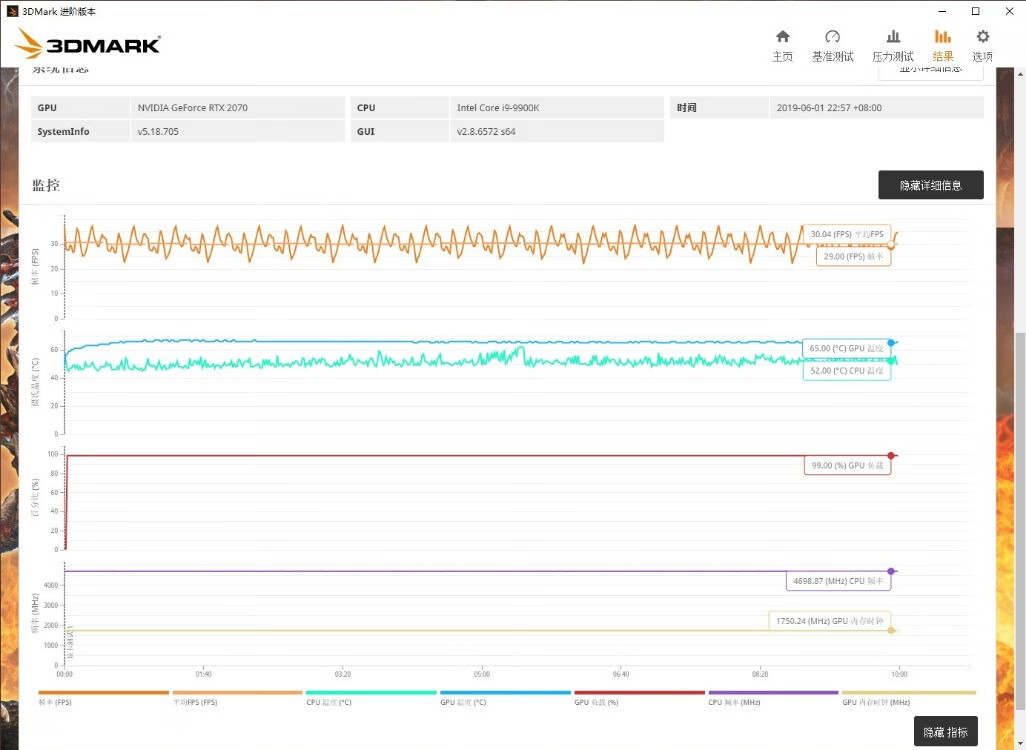Select the text Intel Core i9-9900K
Image resolution: width=1026 pixels, height=750 pixels.
click(x=498, y=107)
